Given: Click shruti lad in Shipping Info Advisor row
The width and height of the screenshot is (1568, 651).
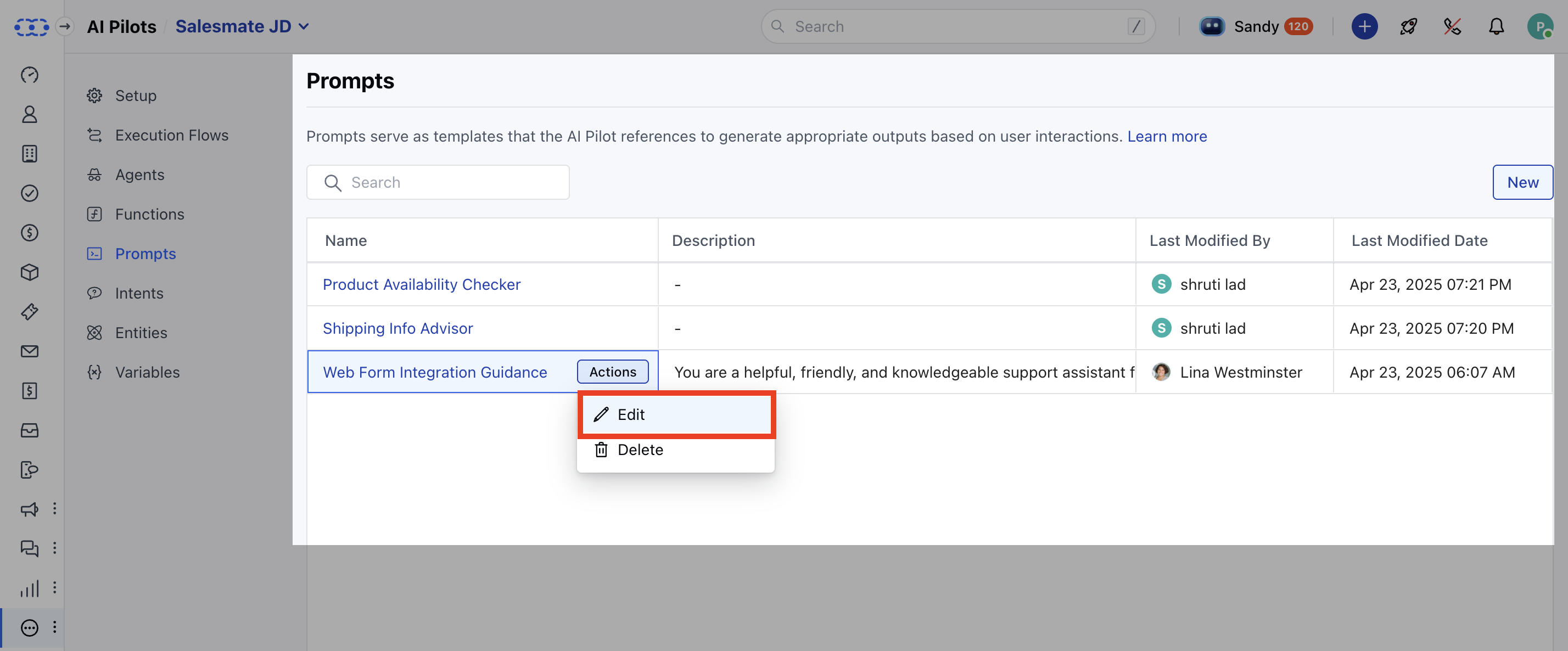Looking at the screenshot, I should coord(1213,328).
